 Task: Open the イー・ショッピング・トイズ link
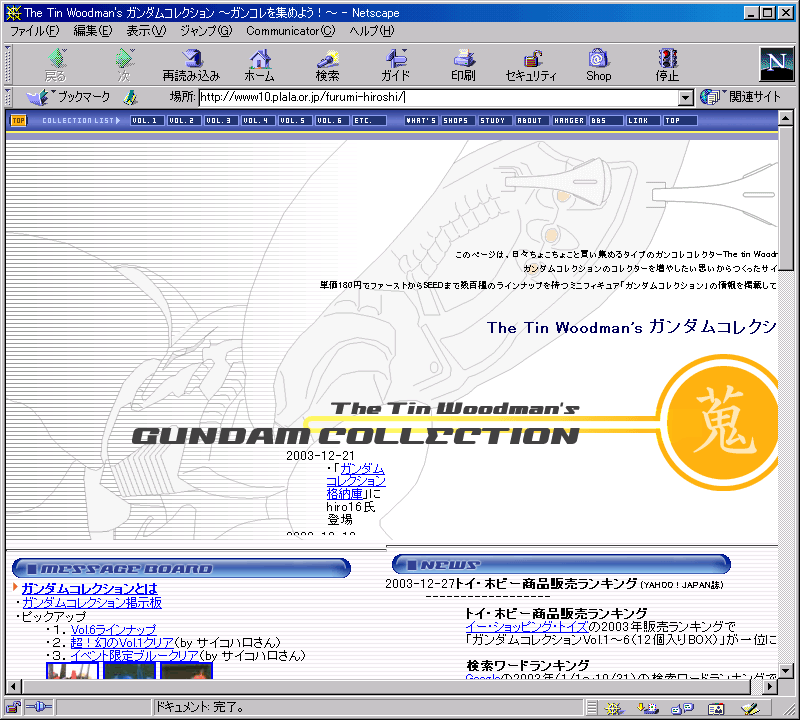coord(527,627)
